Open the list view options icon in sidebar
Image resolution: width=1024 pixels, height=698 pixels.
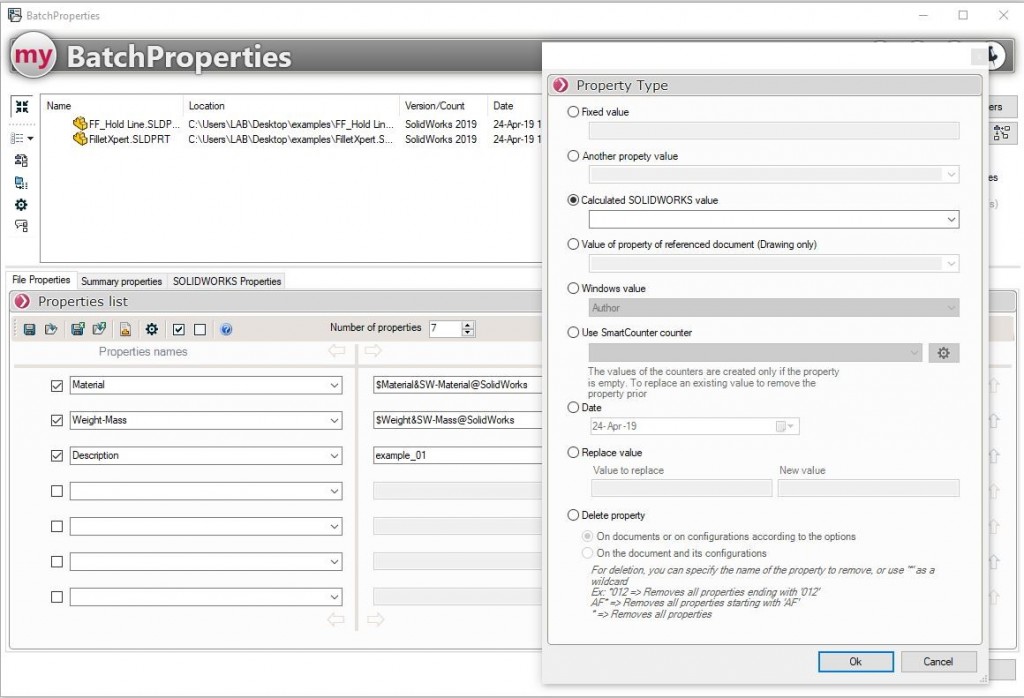[22, 138]
